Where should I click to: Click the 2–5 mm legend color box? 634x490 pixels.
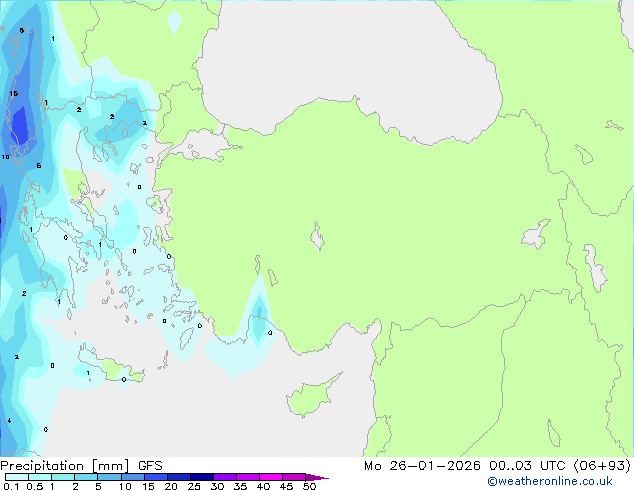(x=86, y=477)
